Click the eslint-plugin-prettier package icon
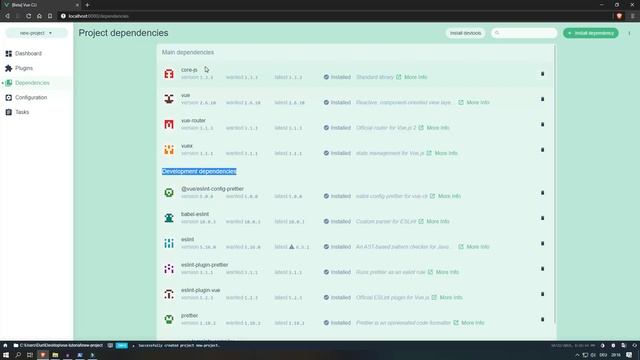 pos(169,269)
